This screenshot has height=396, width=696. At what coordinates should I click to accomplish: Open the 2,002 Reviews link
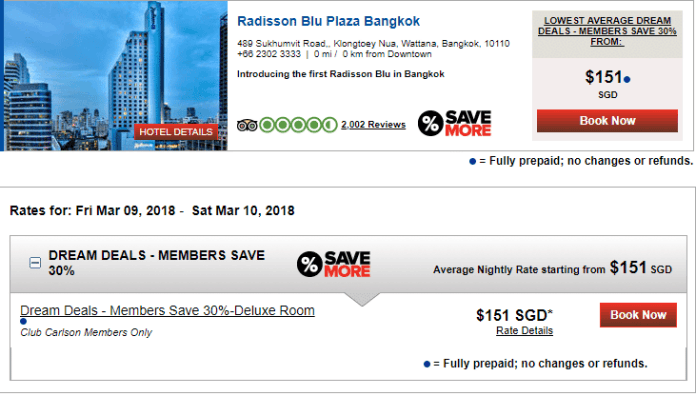click(373, 125)
